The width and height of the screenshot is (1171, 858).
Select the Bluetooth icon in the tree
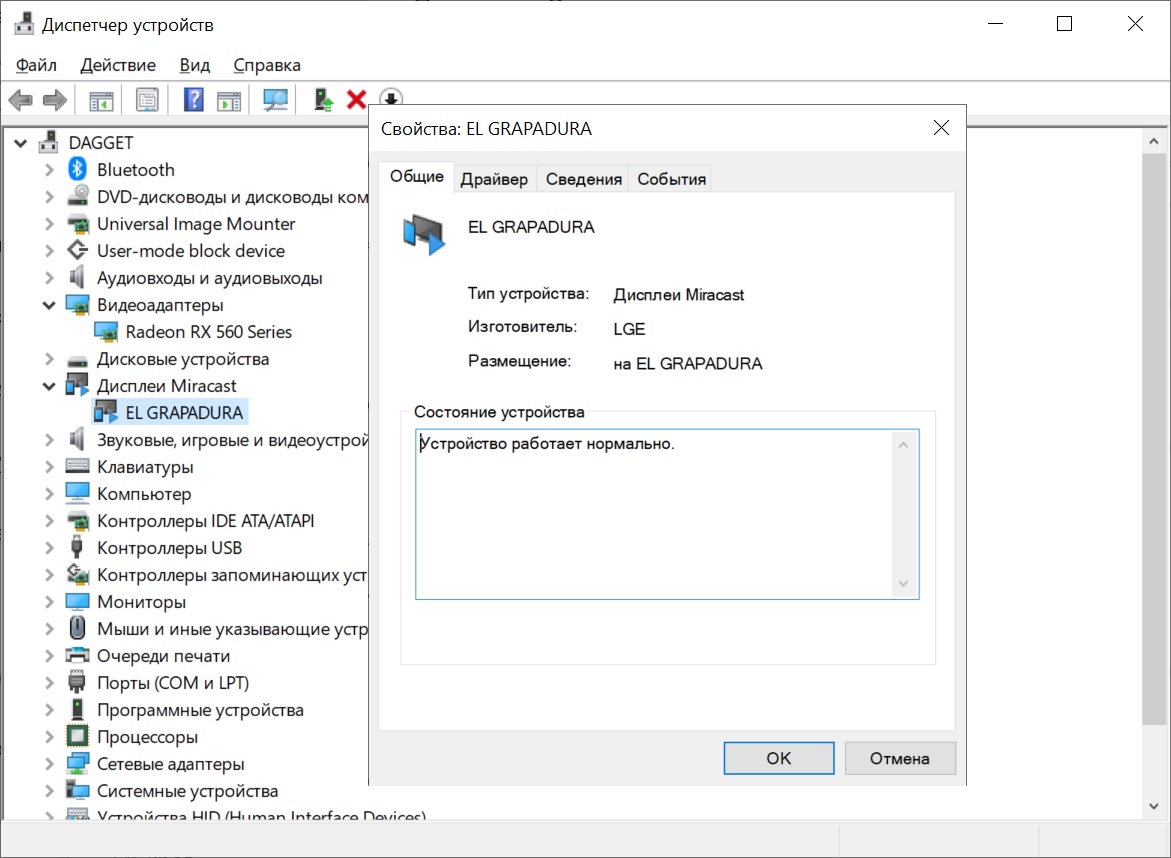pyautogui.click(x=78, y=170)
